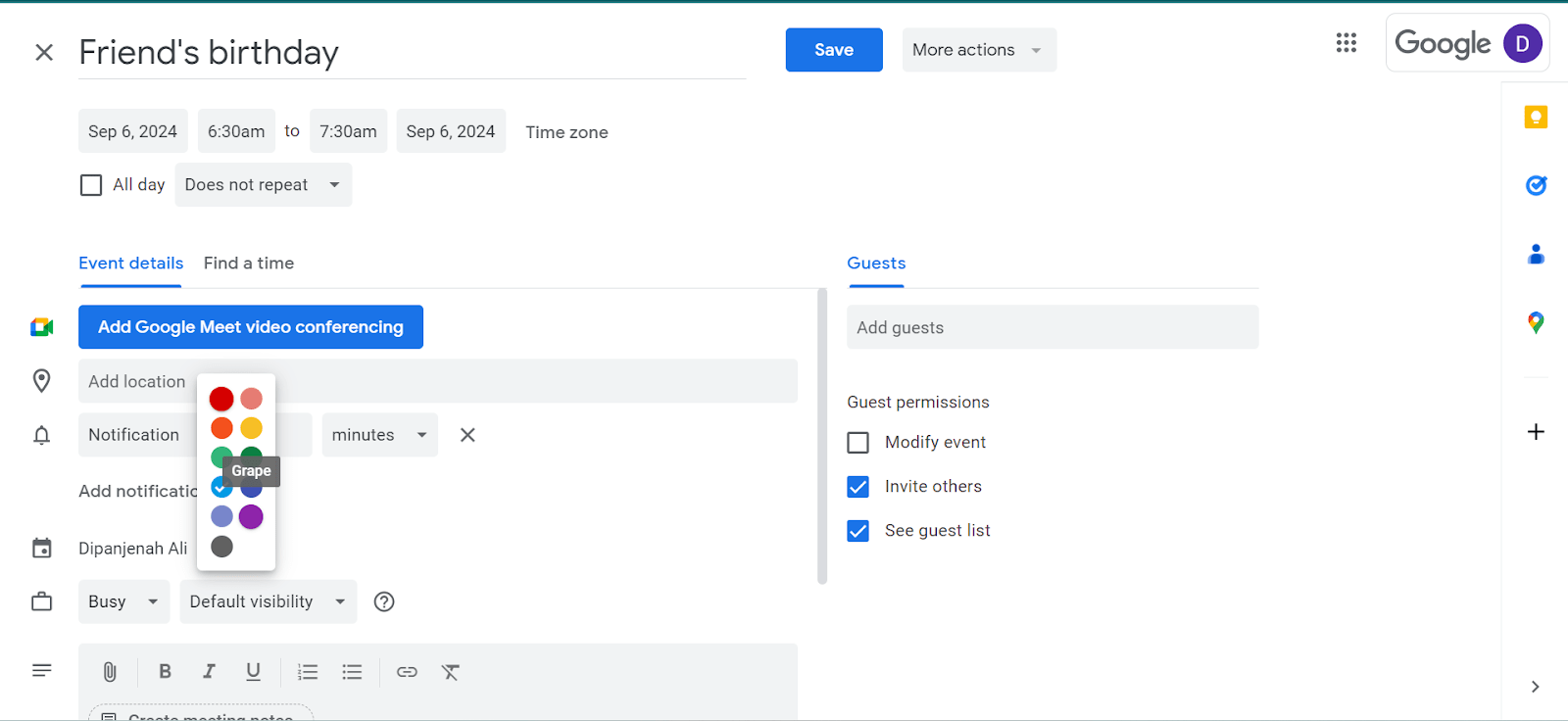Apply bold formatting to description
Image resolution: width=1568 pixels, height=721 pixels.
165,672
